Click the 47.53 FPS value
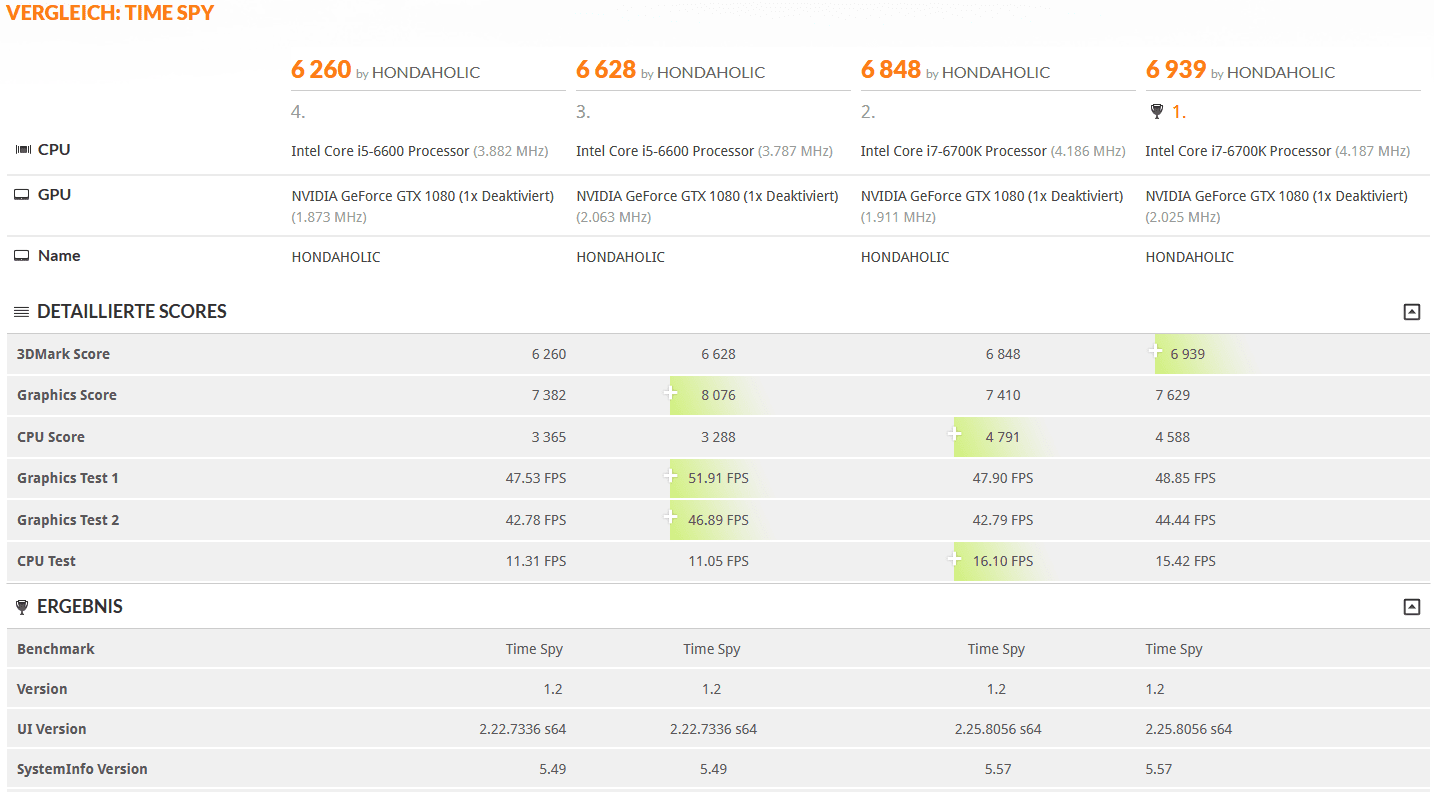The width and height of the screenshot is (1434, 792). [x=536, y=478]
